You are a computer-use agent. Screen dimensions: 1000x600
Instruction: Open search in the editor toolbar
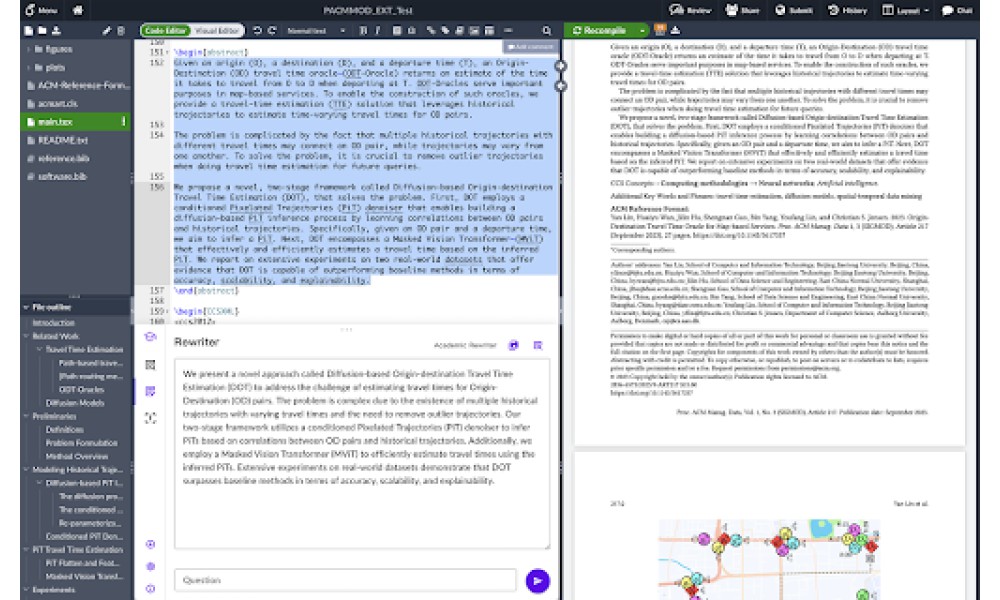[547, 30]
